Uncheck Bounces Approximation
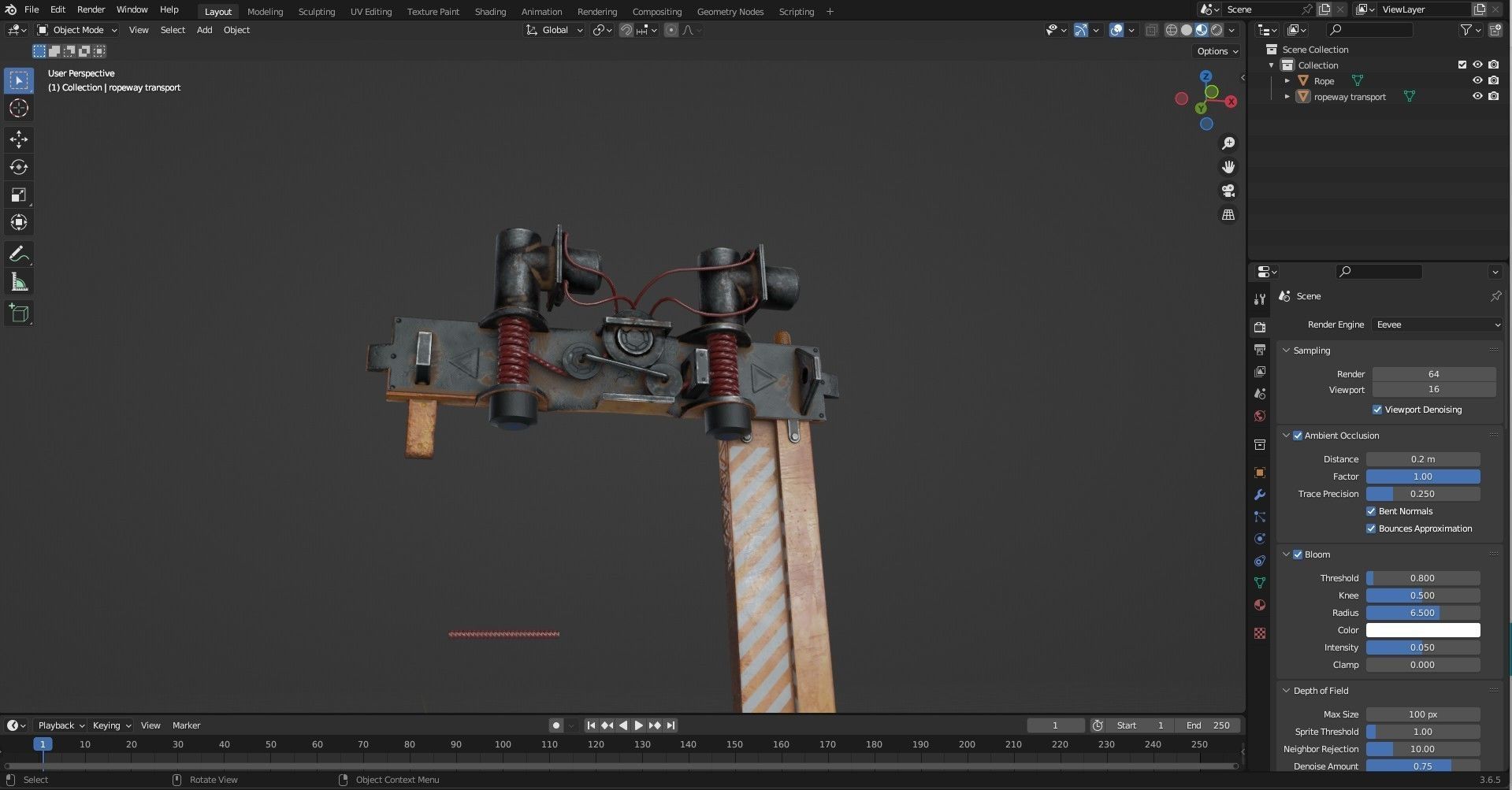This screenshot has height=790, width=1512. [1371, 529]
